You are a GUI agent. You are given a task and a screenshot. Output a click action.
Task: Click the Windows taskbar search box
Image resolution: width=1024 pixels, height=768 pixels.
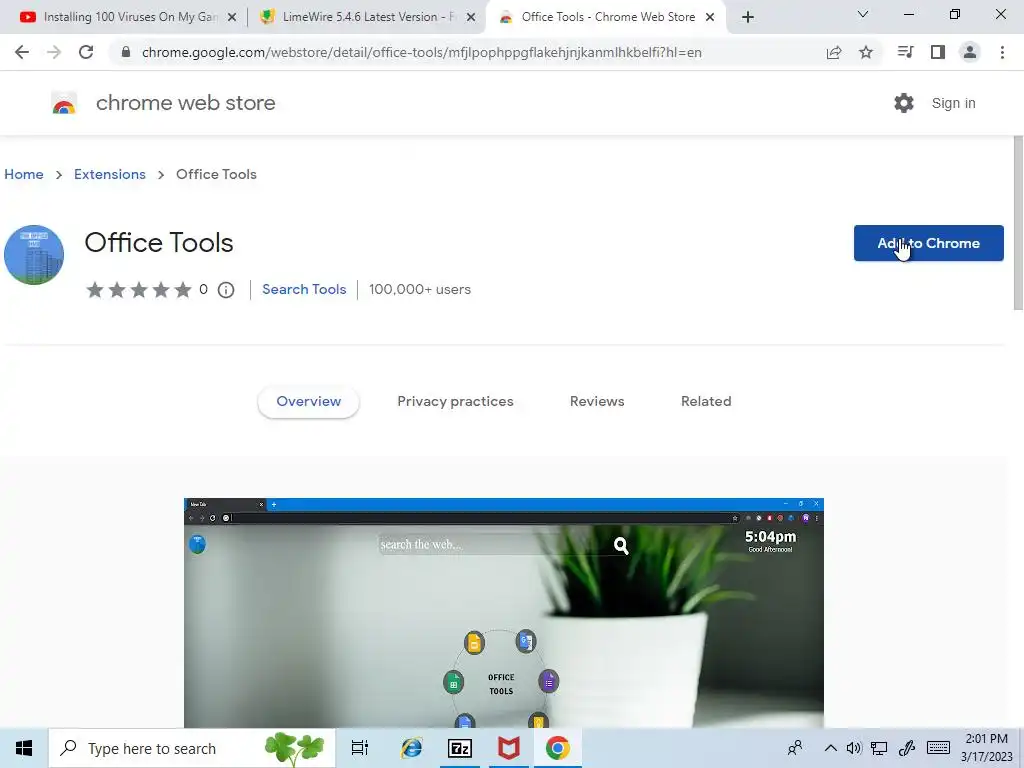[192, 748]
